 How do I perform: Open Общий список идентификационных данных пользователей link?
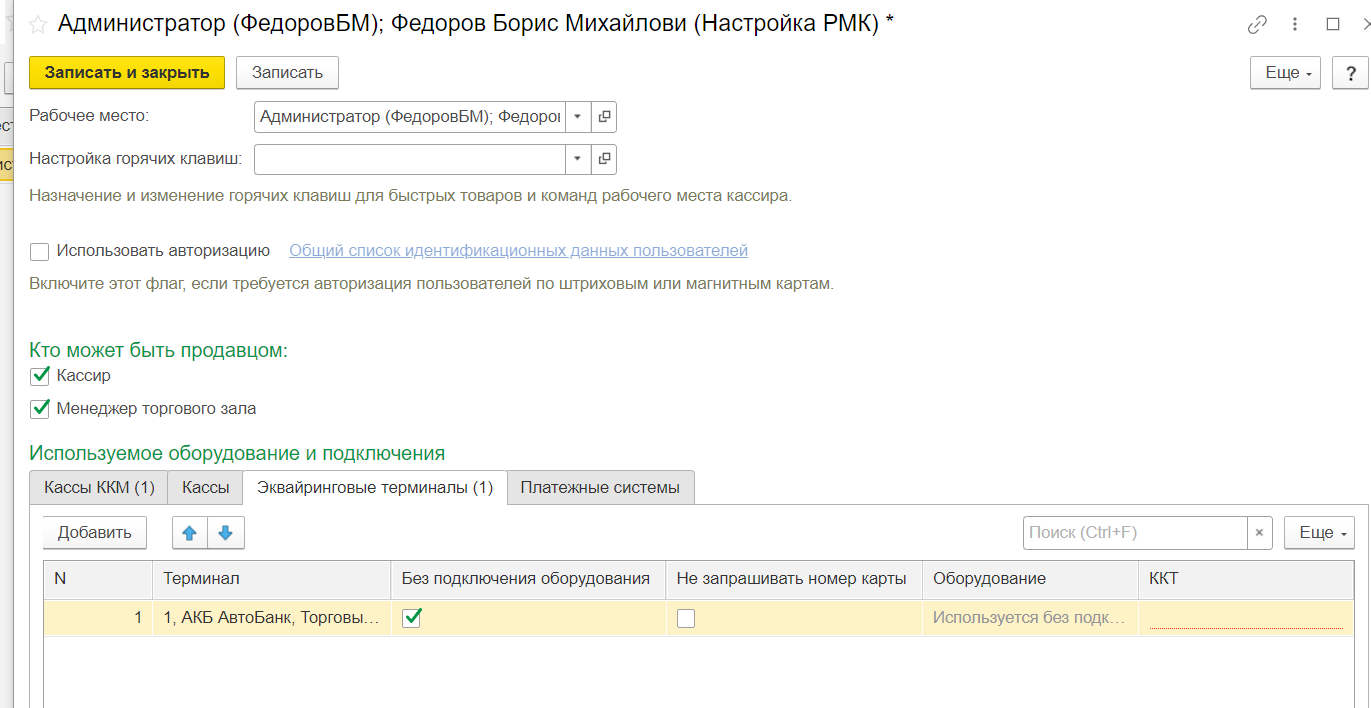[518, 251]
